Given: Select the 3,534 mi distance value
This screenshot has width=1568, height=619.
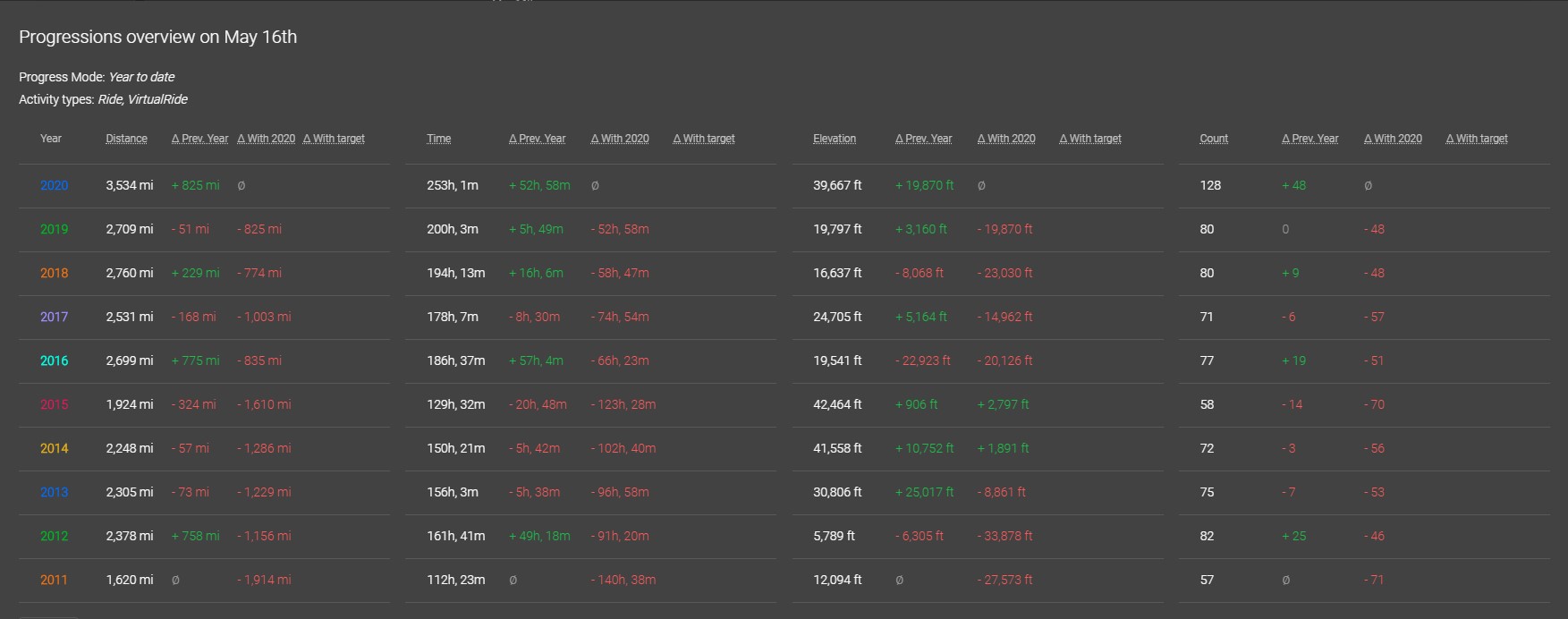Looking at the screenshot, I should click(130, 185).
